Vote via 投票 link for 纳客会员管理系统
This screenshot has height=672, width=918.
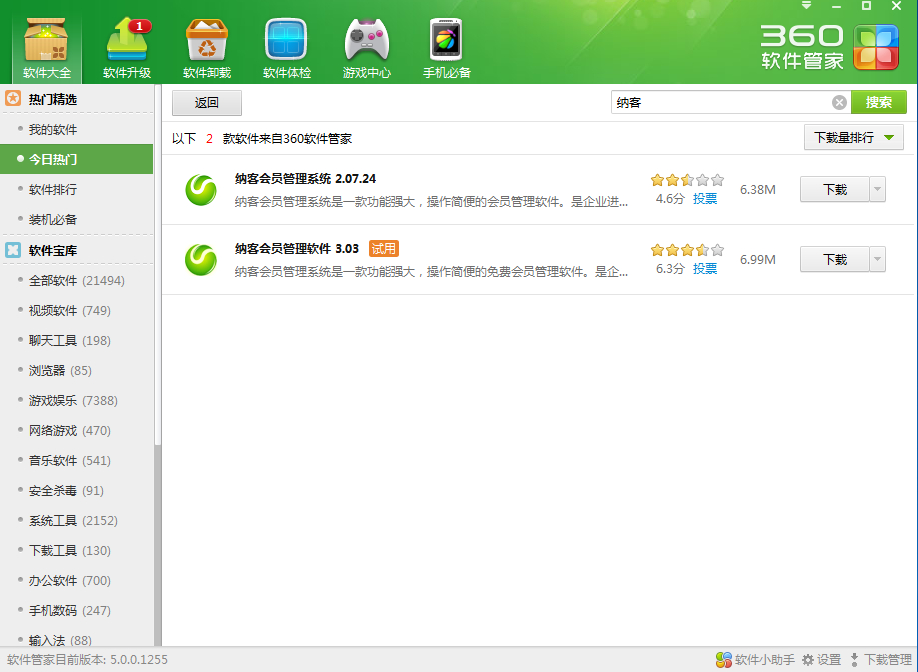click(x=704, y=198)
